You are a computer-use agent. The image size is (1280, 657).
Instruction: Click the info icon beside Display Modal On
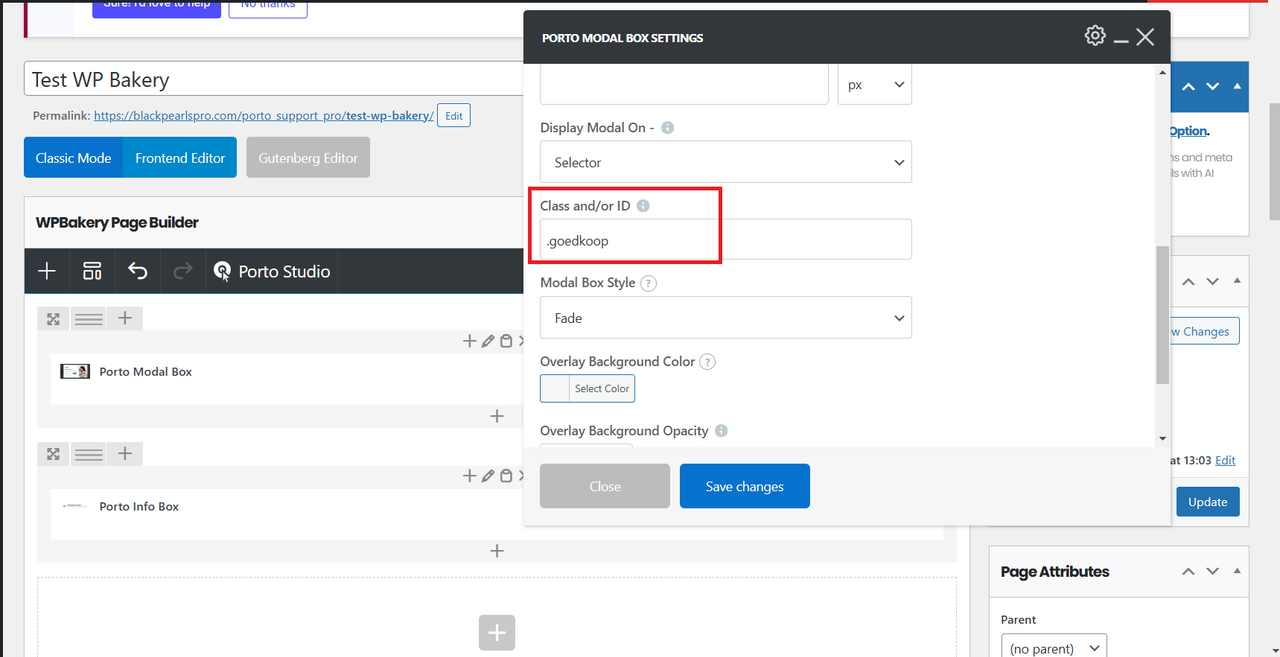pos(668,128)
